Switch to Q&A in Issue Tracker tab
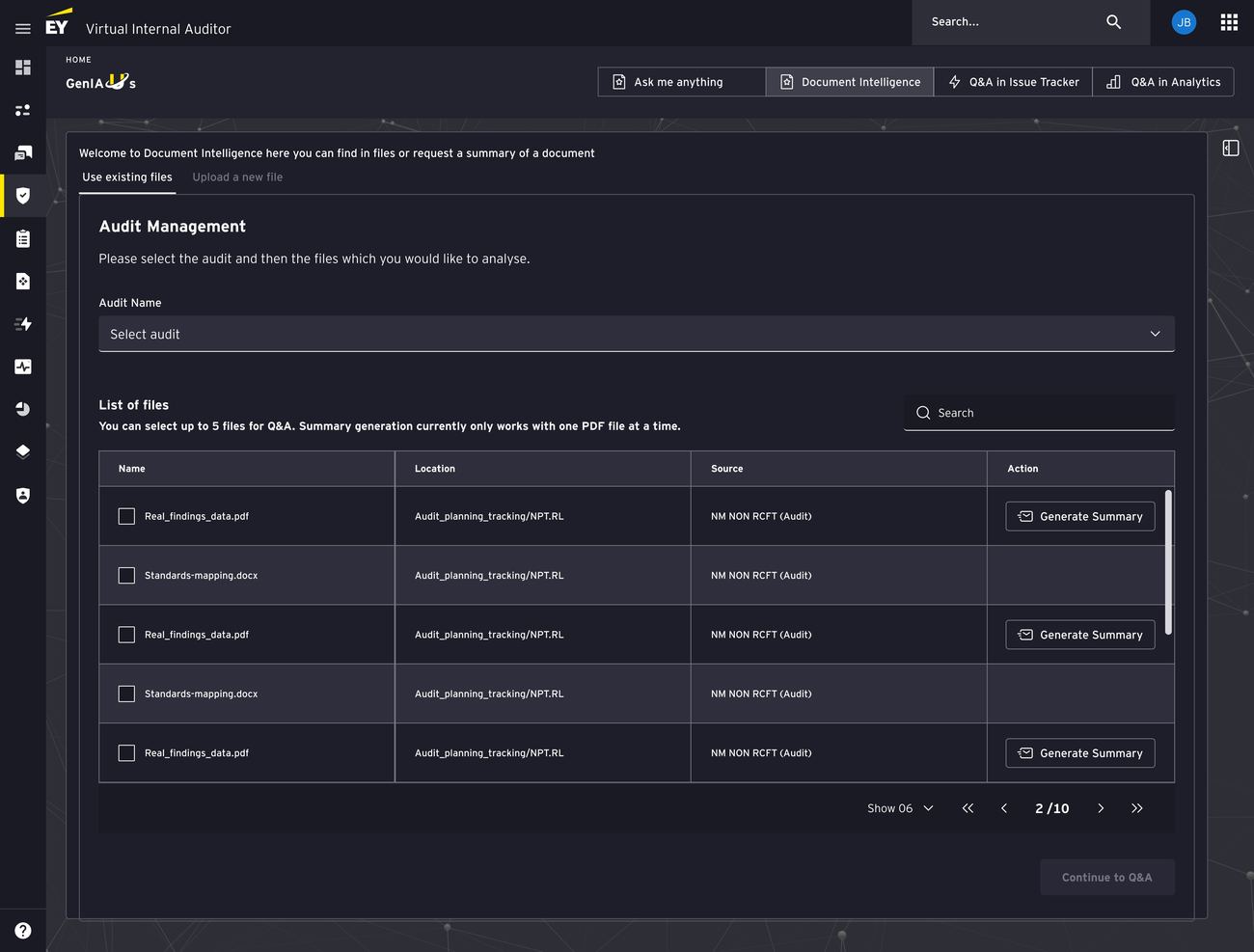The image size is (1254, 952). (x=1013, y=82)
